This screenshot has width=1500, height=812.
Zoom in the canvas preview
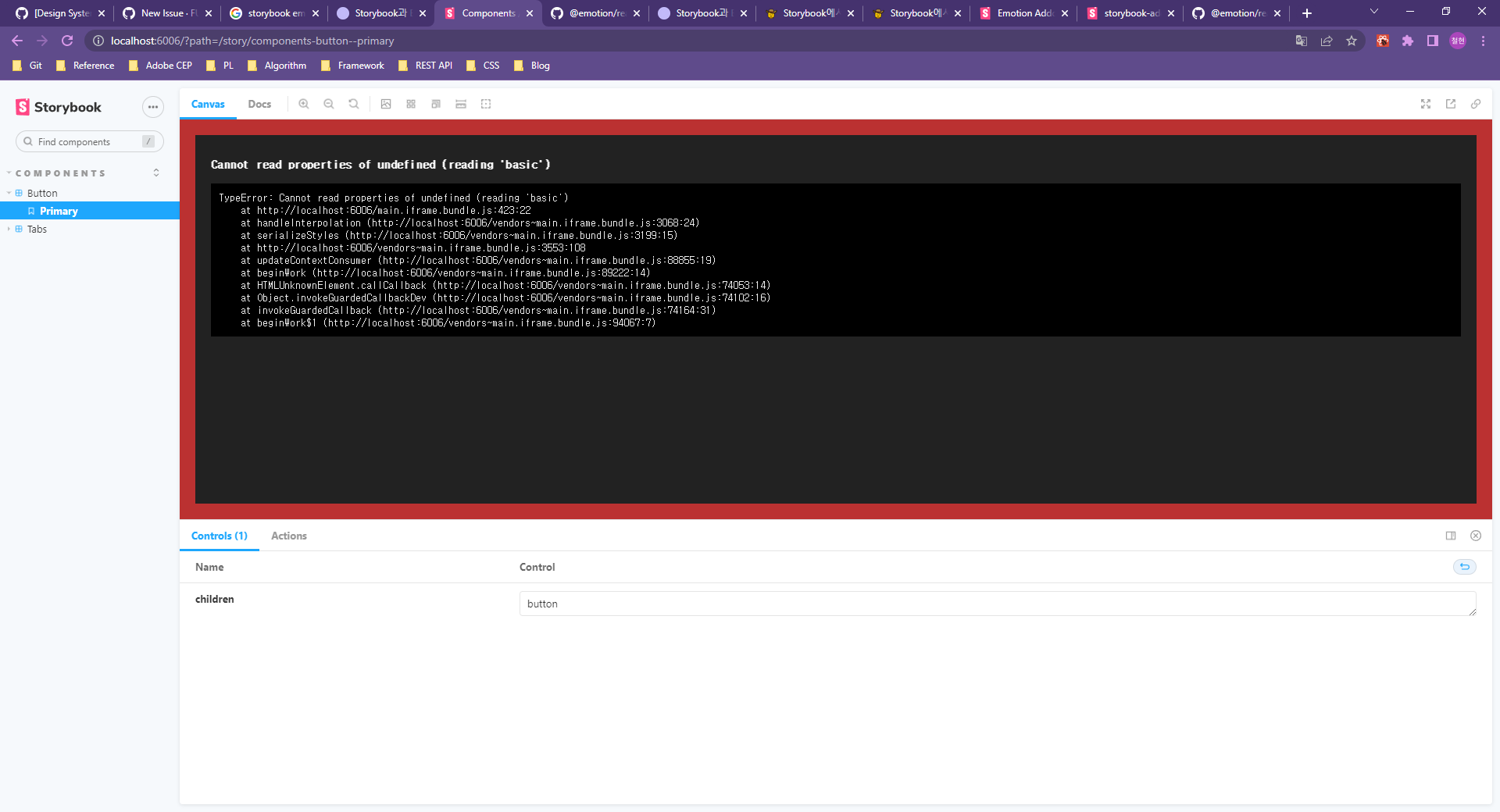[x=304, y=103]
